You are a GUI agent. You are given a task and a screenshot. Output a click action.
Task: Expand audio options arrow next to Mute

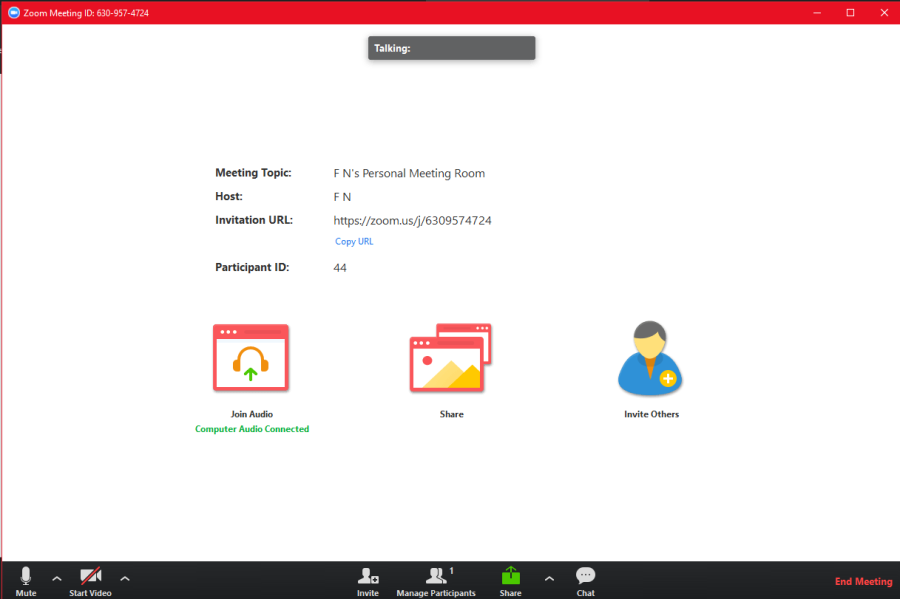pos(57,578)
